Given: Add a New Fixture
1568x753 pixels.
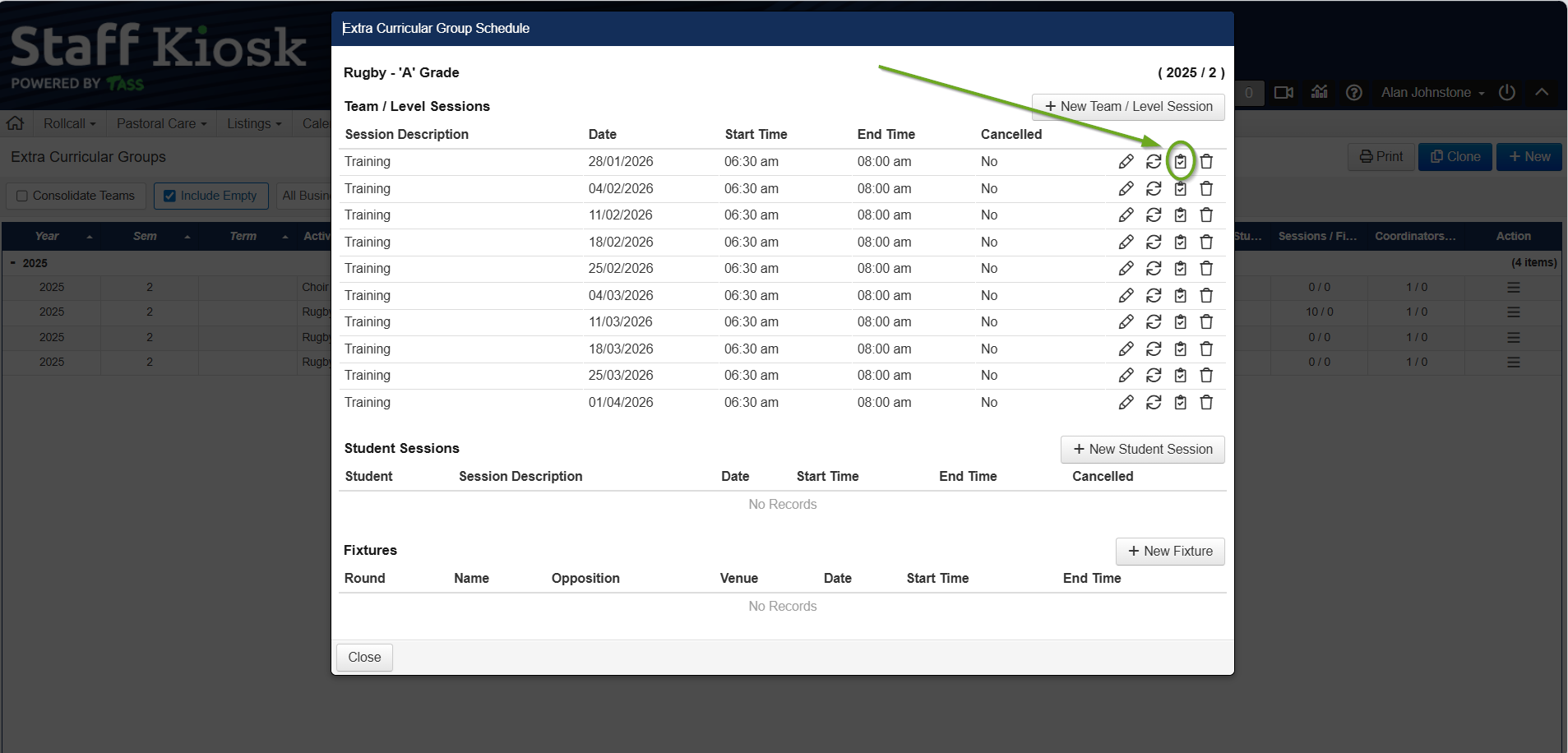Looking at the screenshot, I should [1169, 552].
